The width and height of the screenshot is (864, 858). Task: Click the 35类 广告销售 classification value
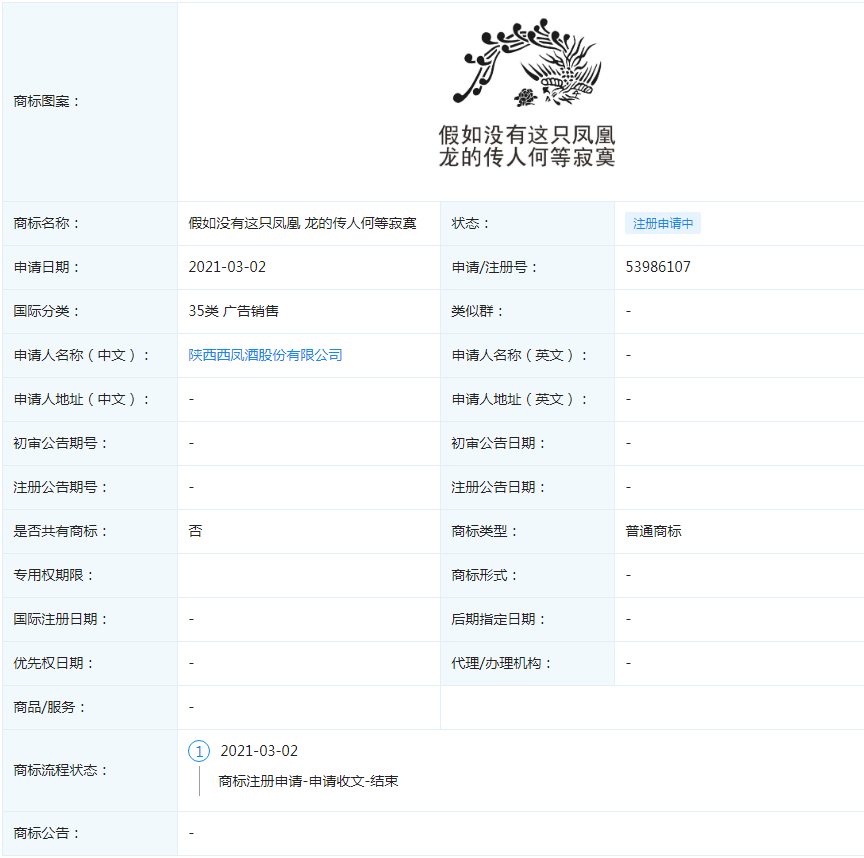click(x=233, y=311)
